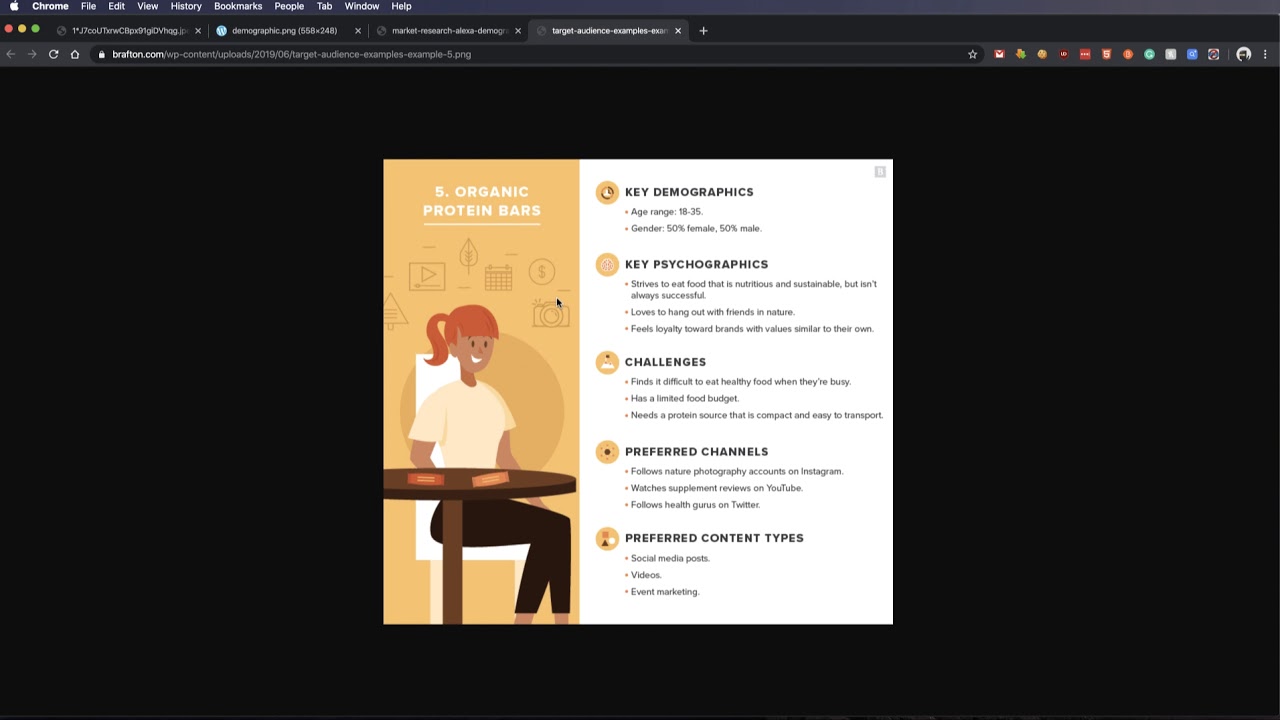The image size is (1280, 720).
Task: Open the blocked-circle extension icon
Action: pyautogui.click(x=1214, y=54)
